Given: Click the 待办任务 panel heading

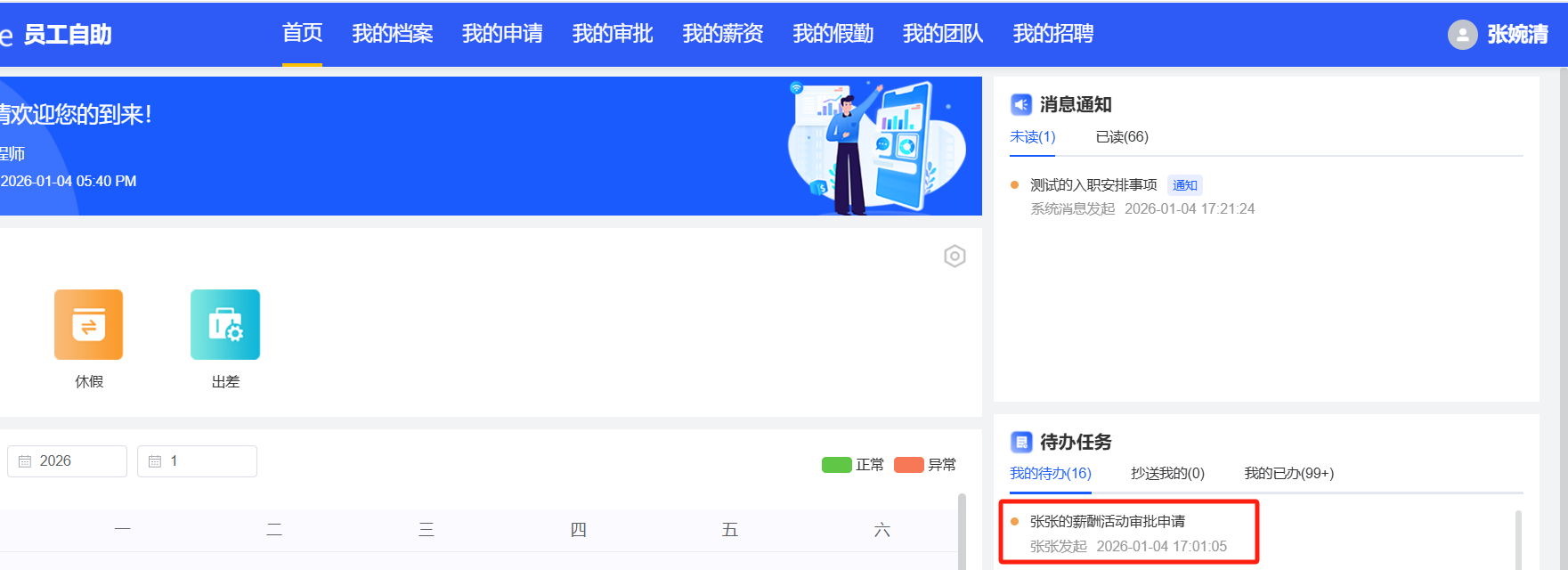Looking at the screenshot, I should (1076, 442).
